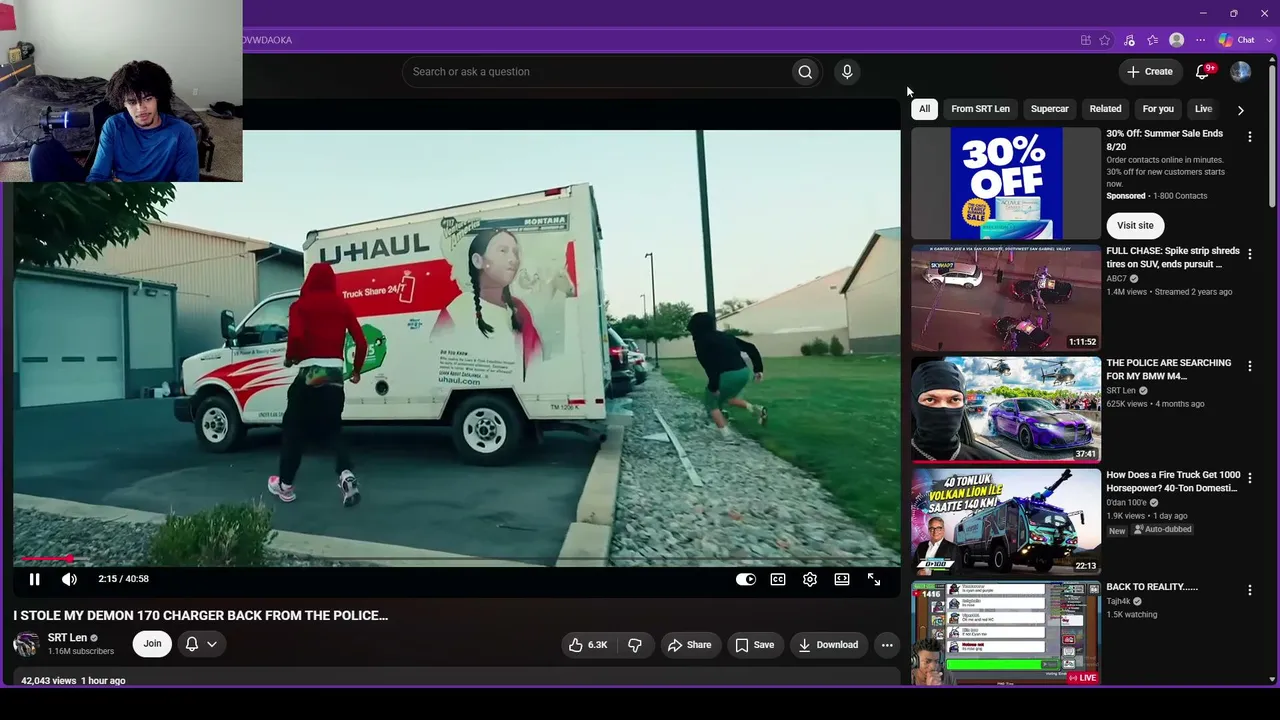Screen dimensions: 1280x720
Task: Open 'THE POLICE ARE SEARCHING FOR MY BMW M4' title
Action: tap(1169, 370)
